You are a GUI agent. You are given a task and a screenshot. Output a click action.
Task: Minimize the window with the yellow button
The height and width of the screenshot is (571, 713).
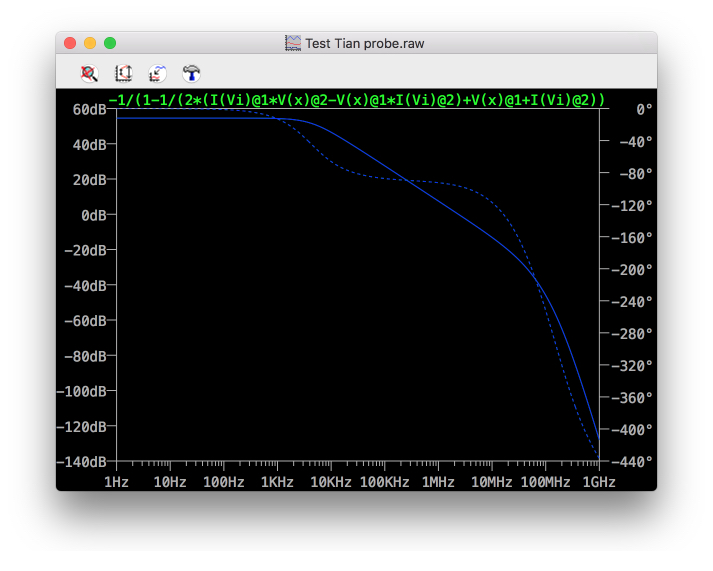tap(90, 43)
